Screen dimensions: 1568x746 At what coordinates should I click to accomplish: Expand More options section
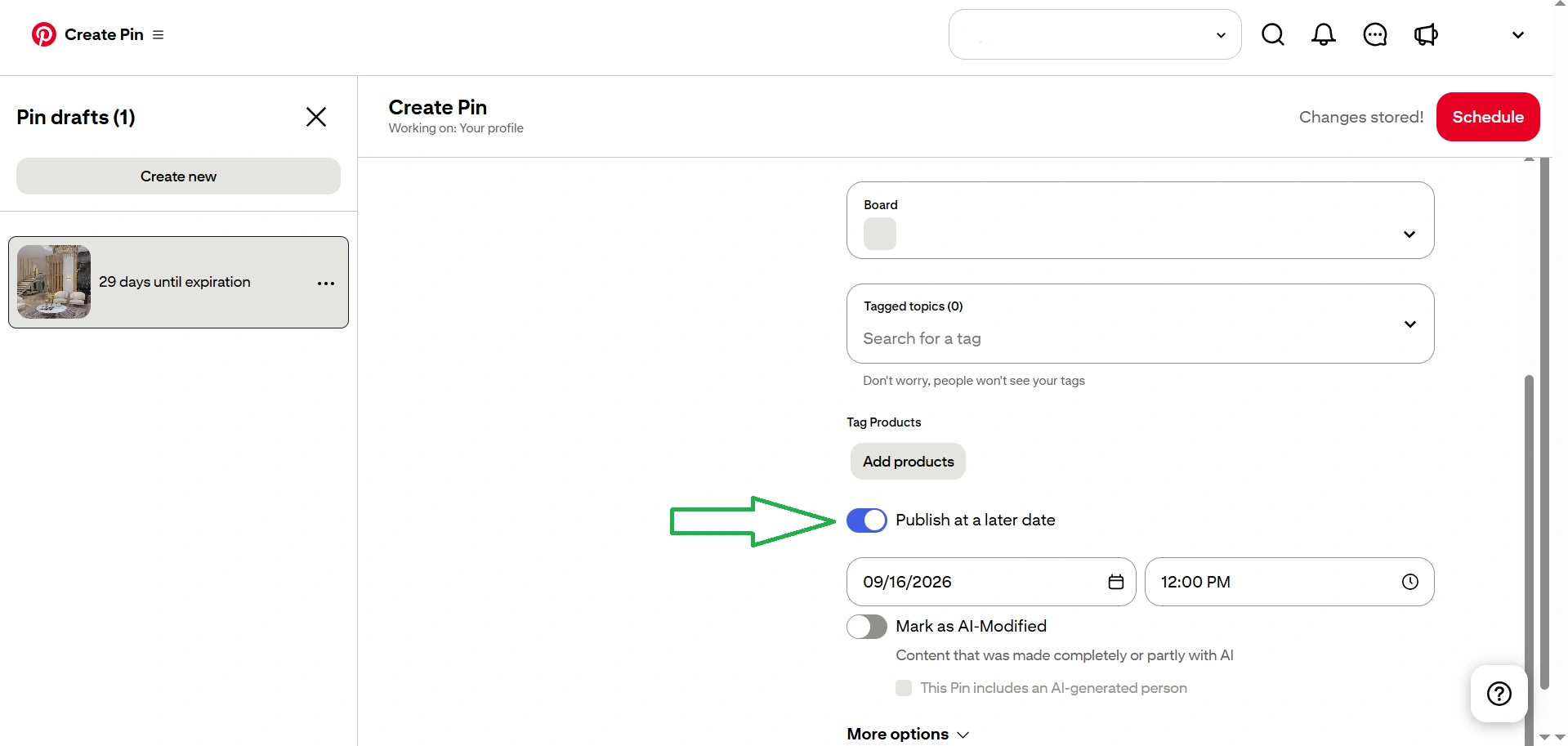click(x=908, y=734)
